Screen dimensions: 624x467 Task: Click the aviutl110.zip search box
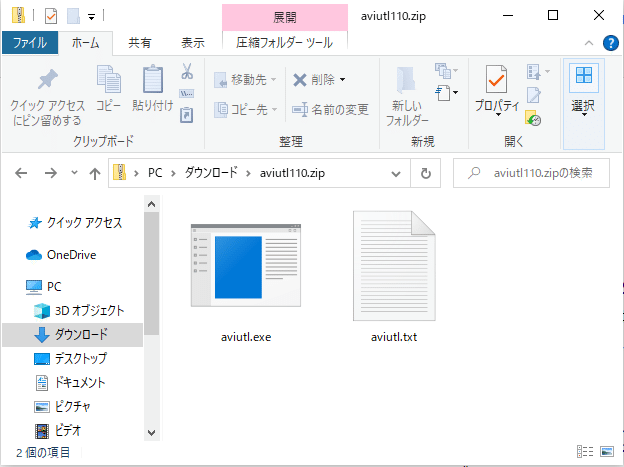pyautogui.click(x=531, y=173)
